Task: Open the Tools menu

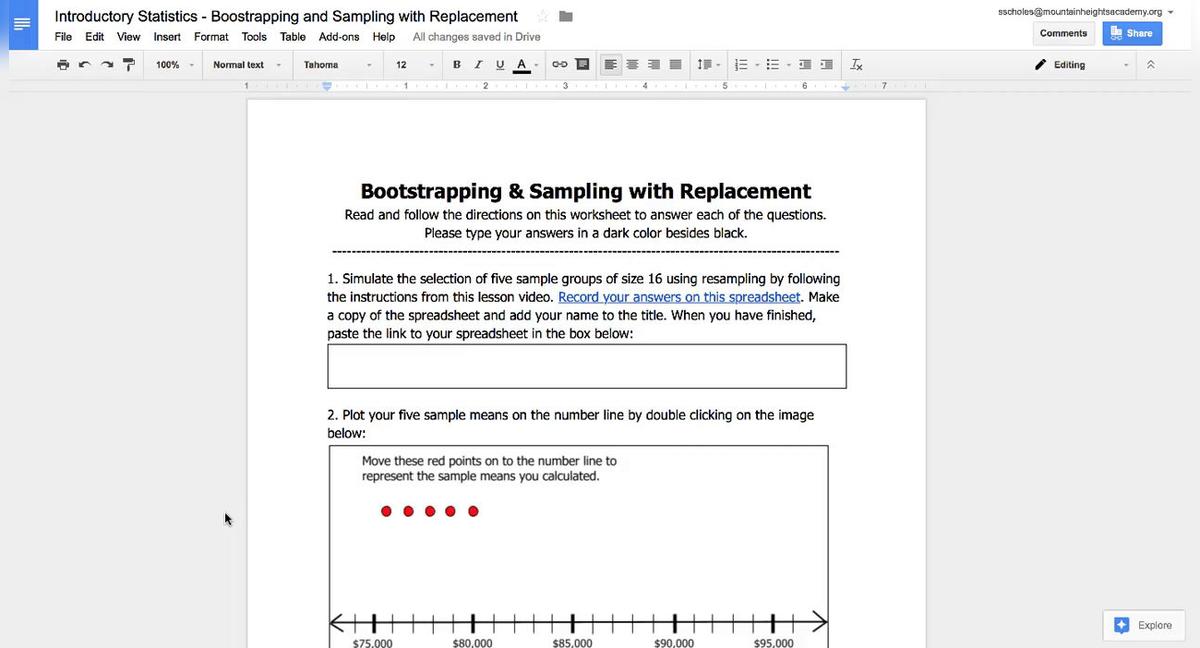Action: tap(254, 37)
